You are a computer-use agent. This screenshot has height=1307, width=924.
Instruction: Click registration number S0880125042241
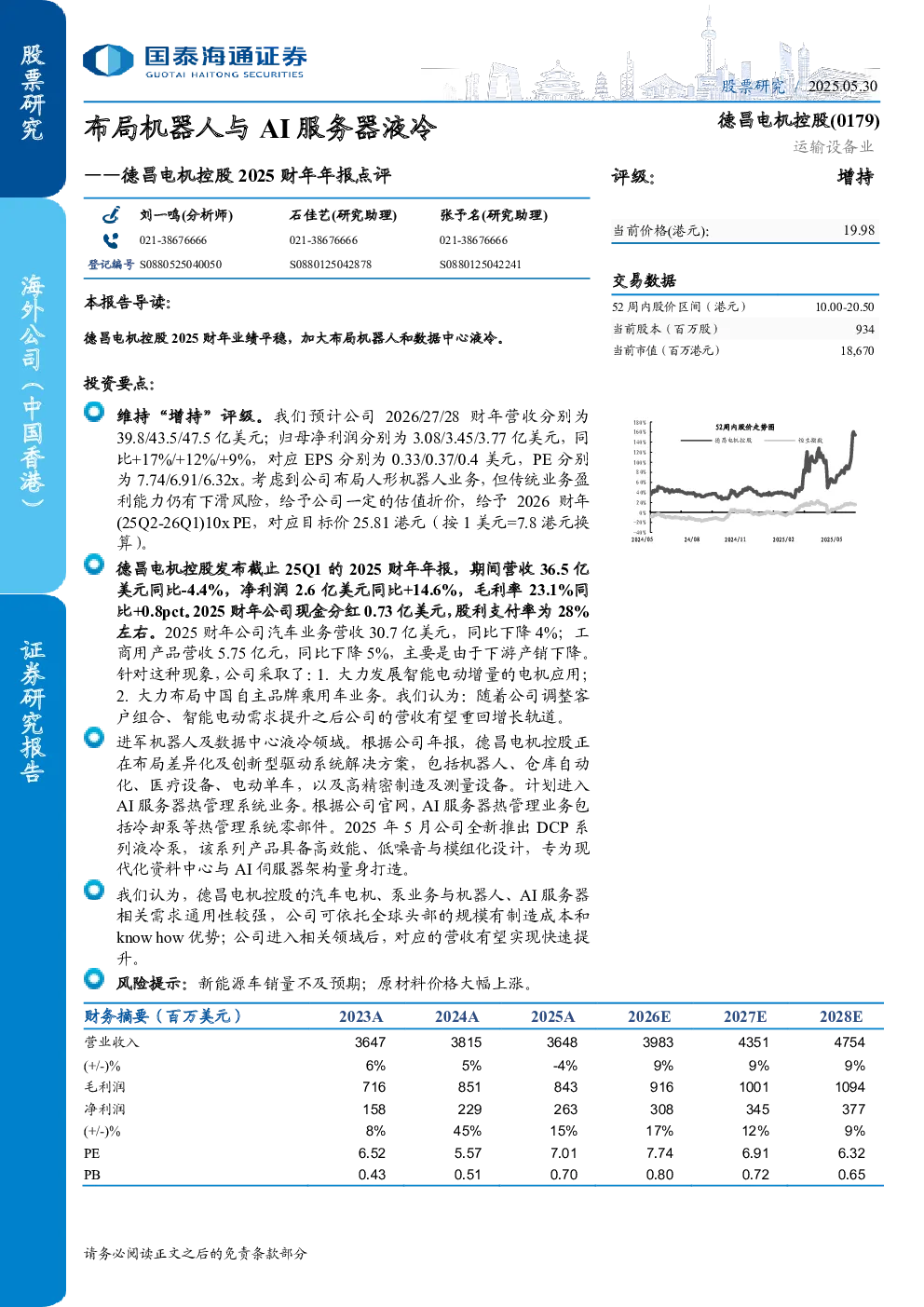click(x=481, y=265)
